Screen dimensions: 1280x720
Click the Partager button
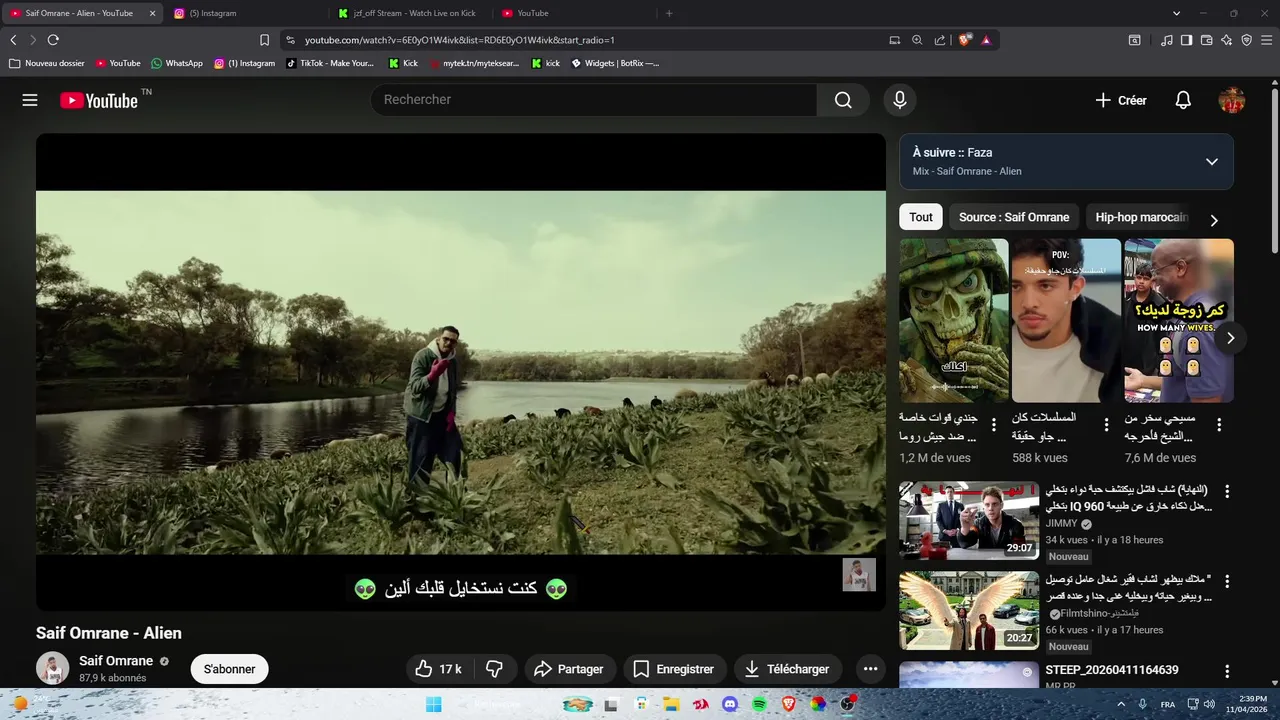pos(568,669)
